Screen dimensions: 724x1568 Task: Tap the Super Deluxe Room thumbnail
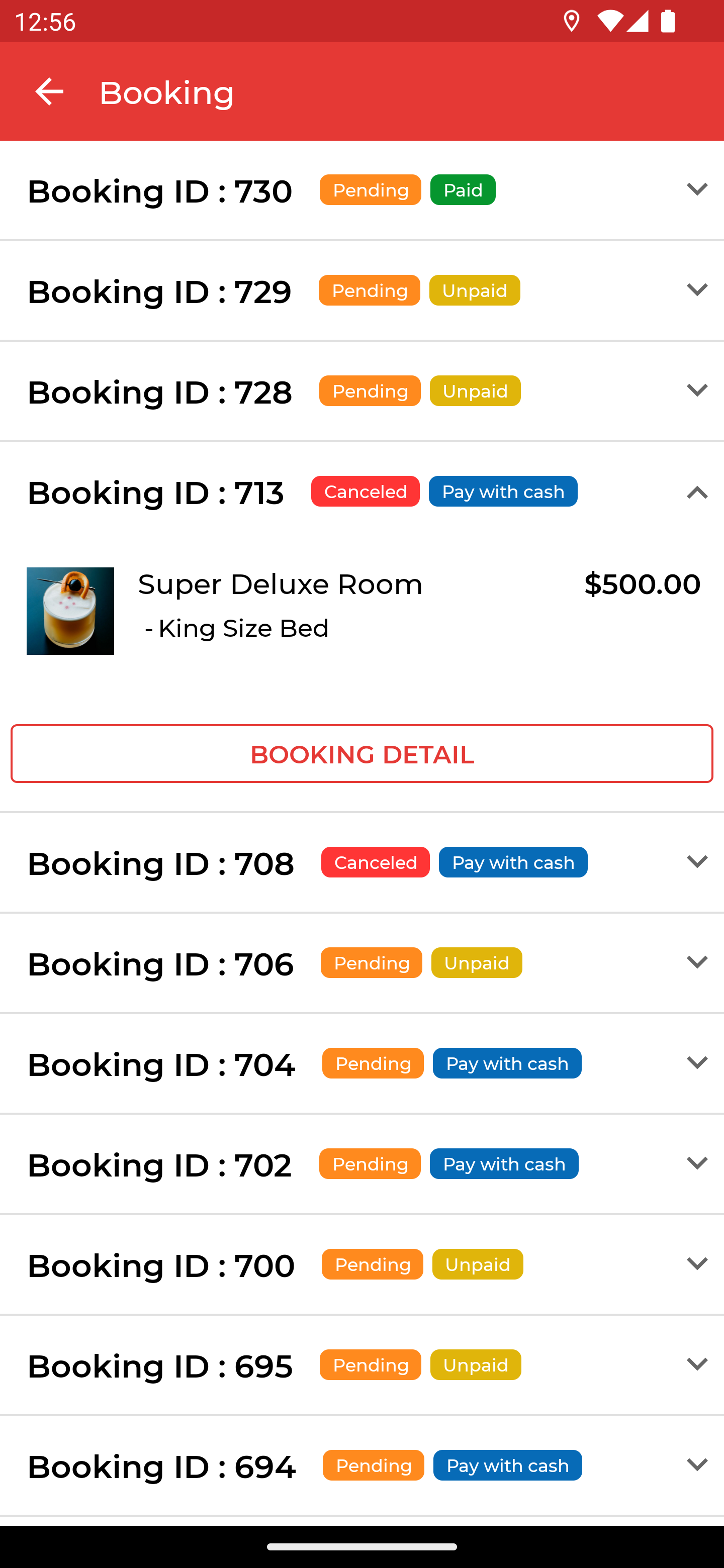tap(70, 611)
